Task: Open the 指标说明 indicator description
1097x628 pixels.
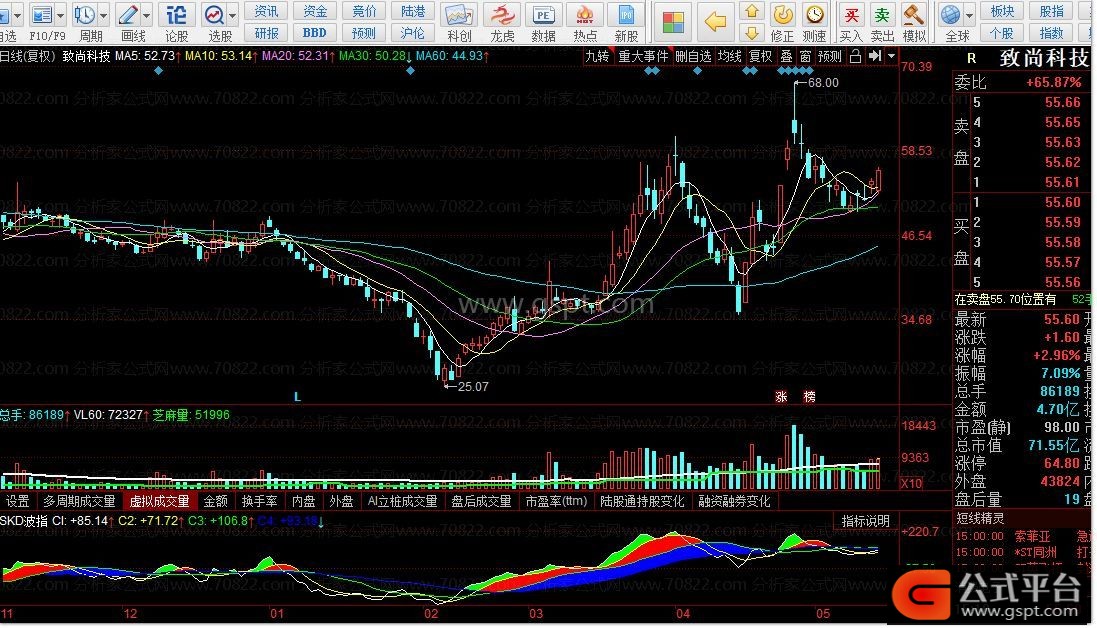Action: 865,521
